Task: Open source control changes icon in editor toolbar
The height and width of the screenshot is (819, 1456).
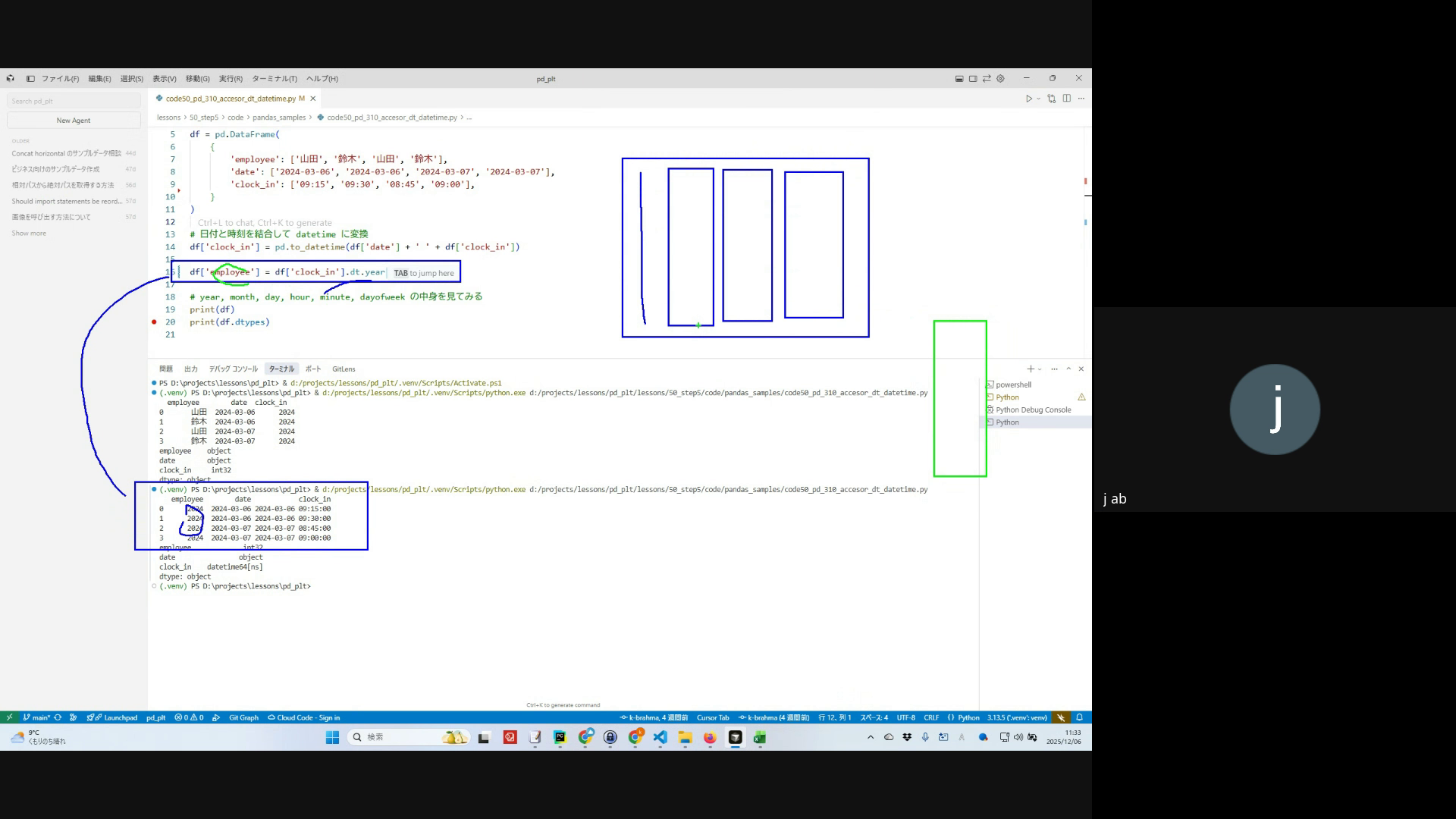Action: click(1051, 99)
